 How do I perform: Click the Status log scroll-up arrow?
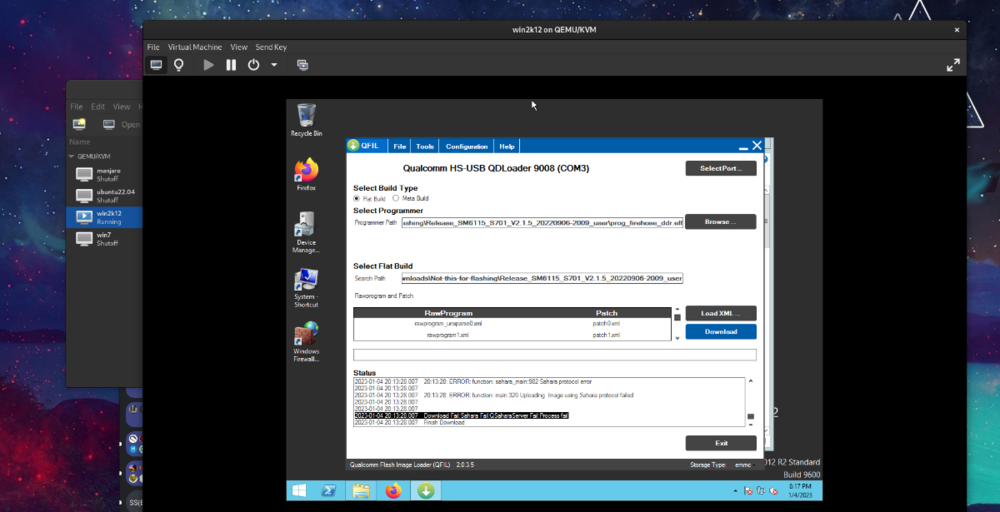751,381
